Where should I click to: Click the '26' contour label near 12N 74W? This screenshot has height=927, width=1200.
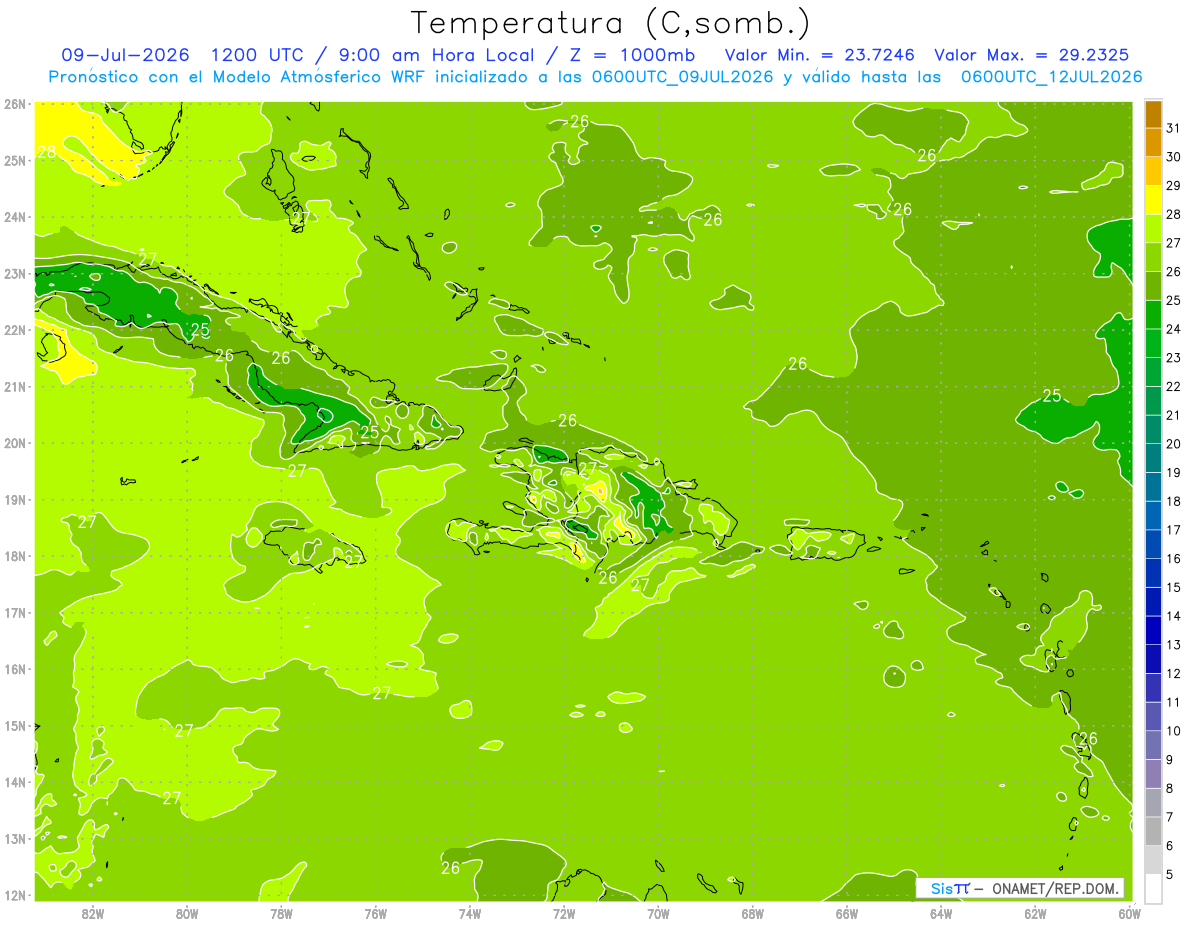click(450, 867)
